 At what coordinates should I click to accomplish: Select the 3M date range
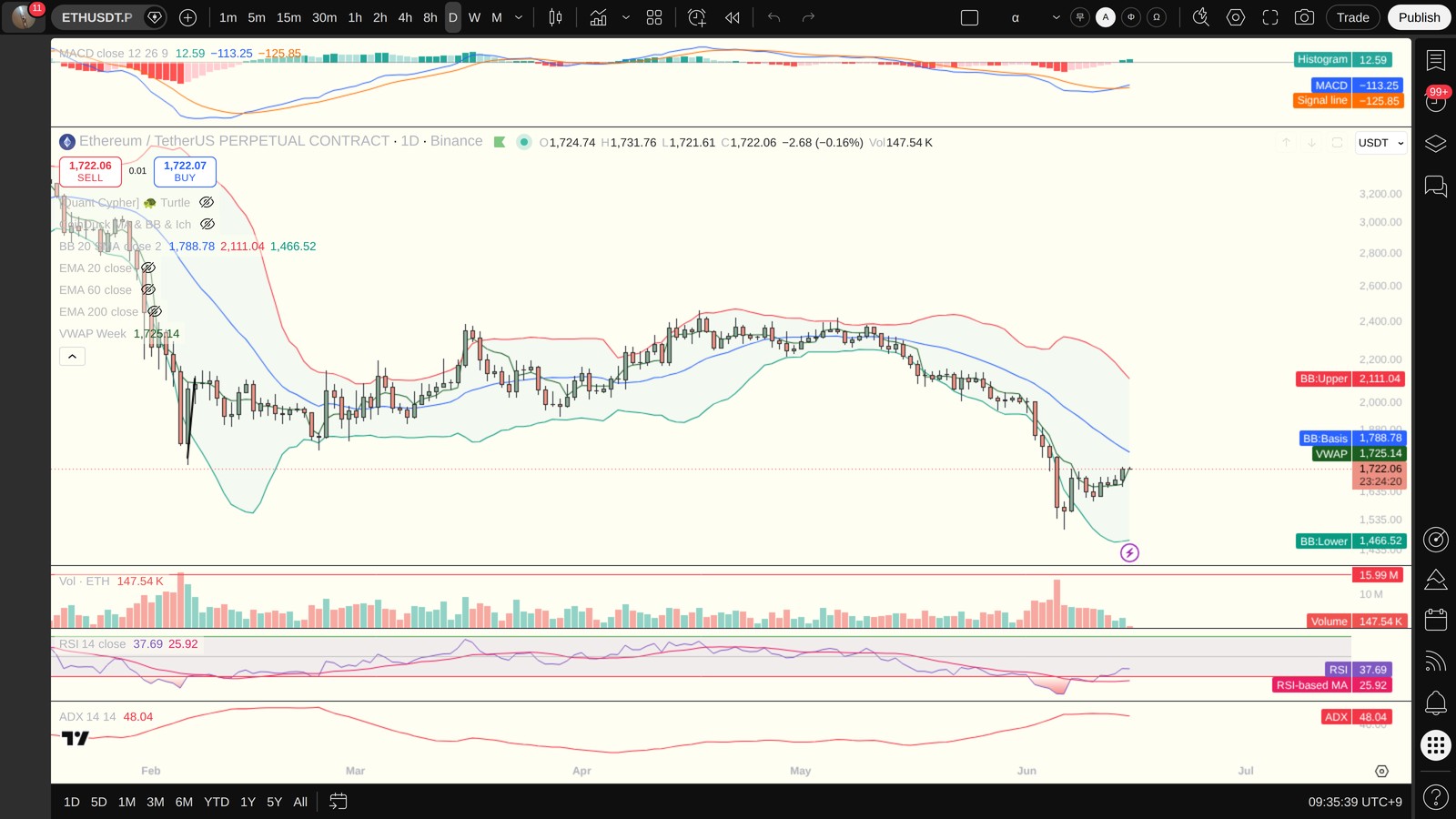coord(156,802)
